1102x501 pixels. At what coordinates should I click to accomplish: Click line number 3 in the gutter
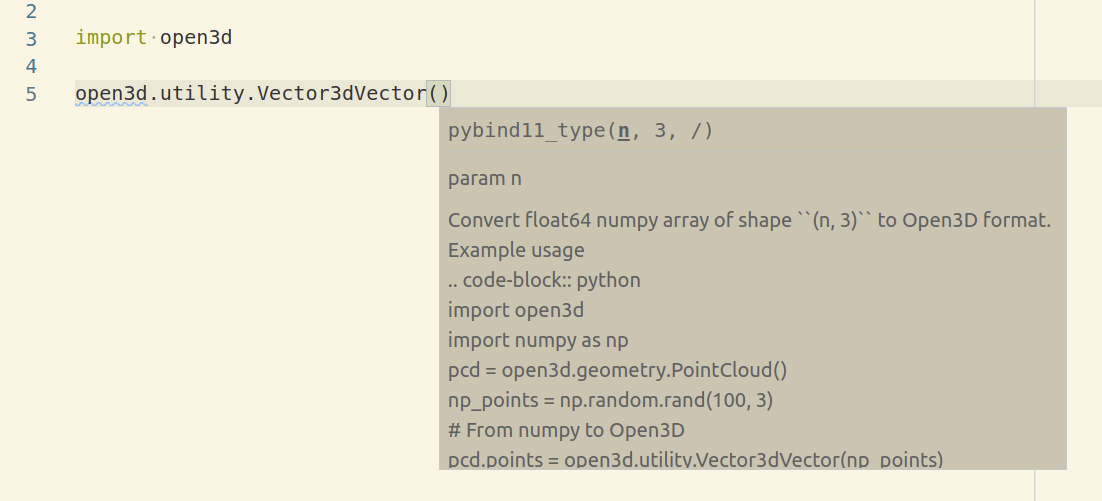(31, 39)
